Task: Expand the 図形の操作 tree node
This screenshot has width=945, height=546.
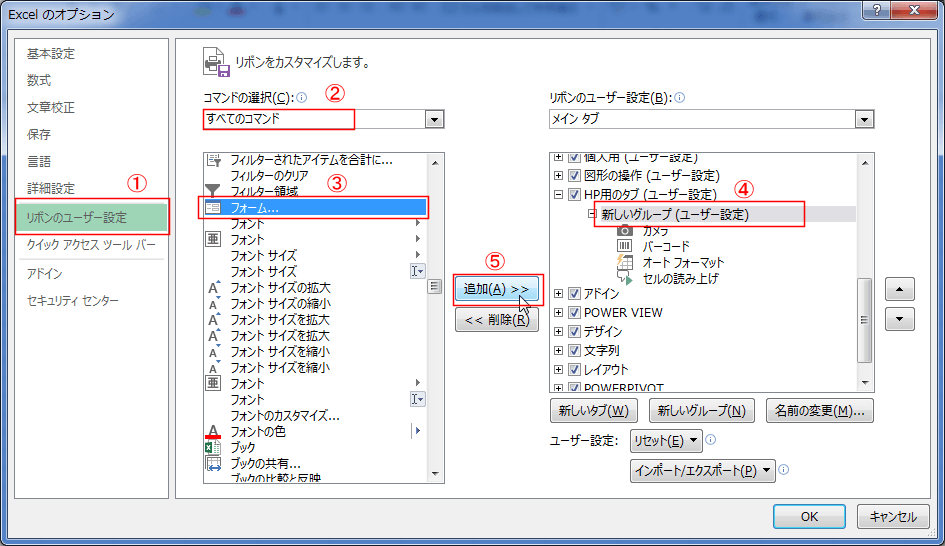Action: pyautogui.click(x=558, y=175)
